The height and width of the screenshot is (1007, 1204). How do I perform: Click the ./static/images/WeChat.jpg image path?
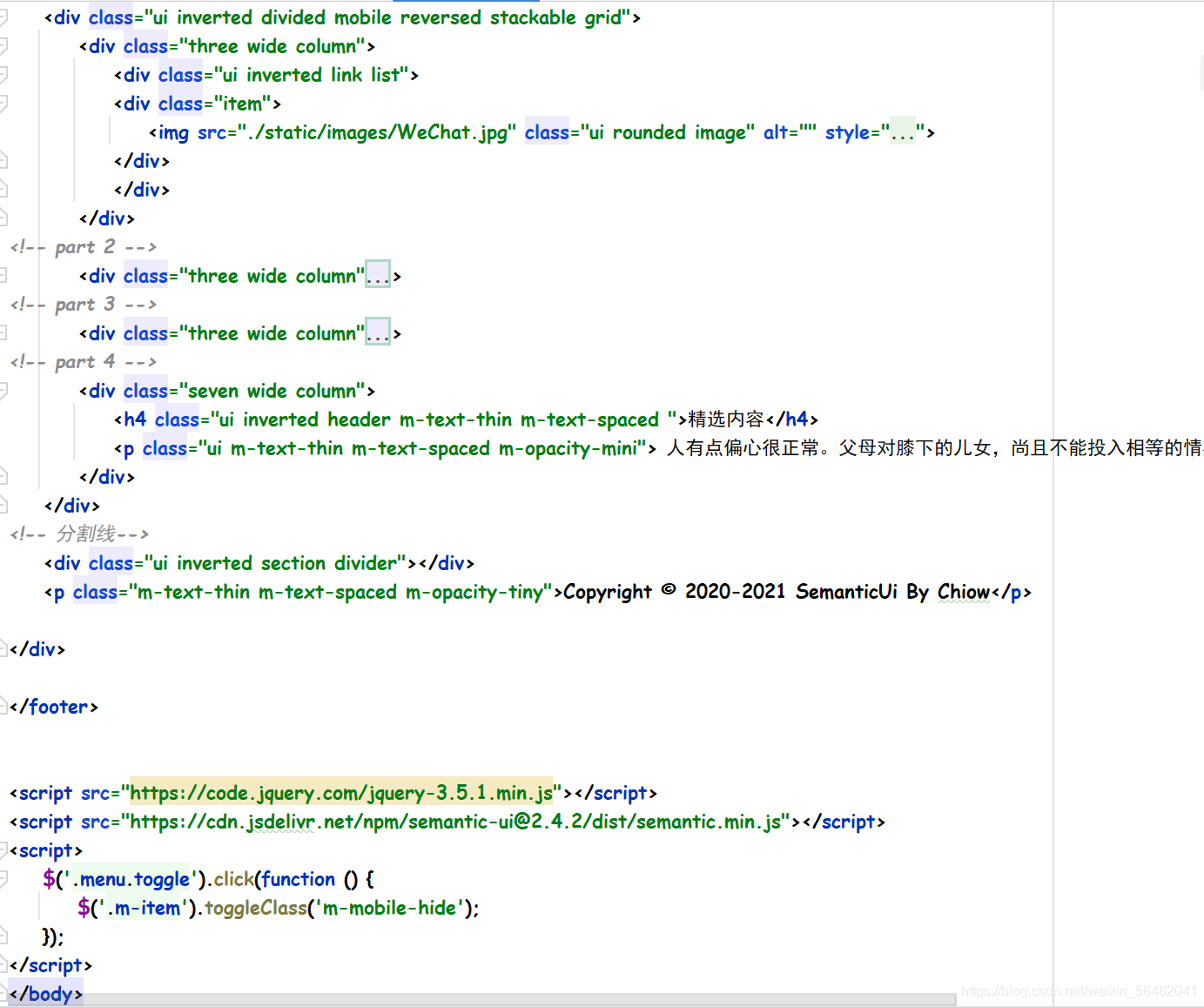pos(377,132)
